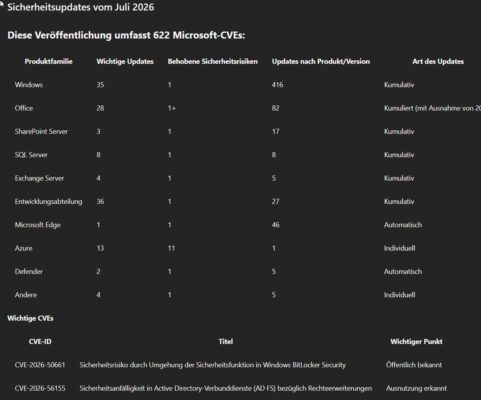Click the "Andere" product family cell
The height and width of the screenshot is (400, 481).
[26, 295]
